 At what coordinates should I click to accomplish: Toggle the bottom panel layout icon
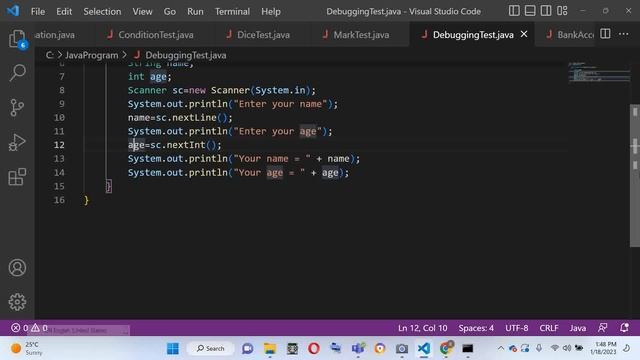pos(530,11)
